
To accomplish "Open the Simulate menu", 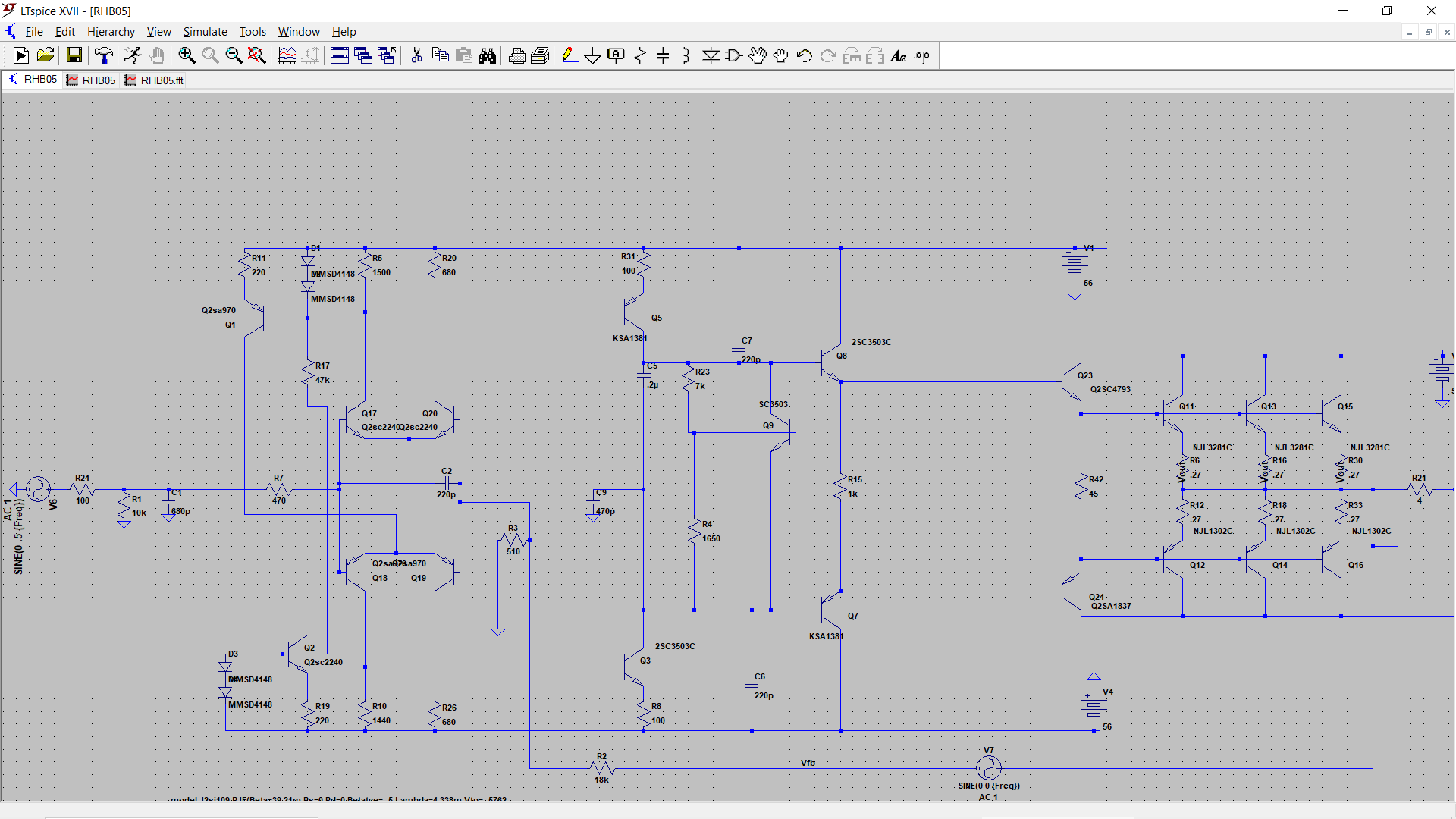I will 205,32.
